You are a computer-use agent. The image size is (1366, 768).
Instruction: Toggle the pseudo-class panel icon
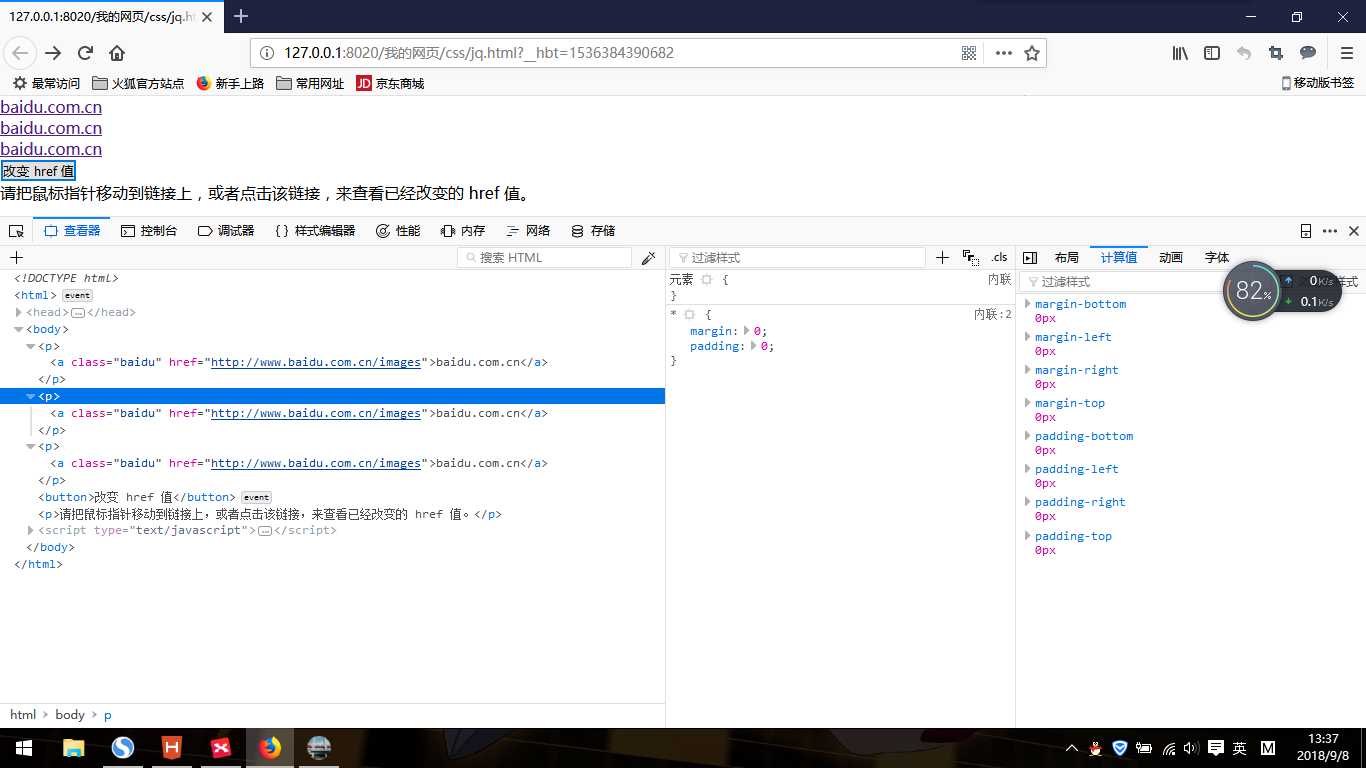(x=970, y=258)
